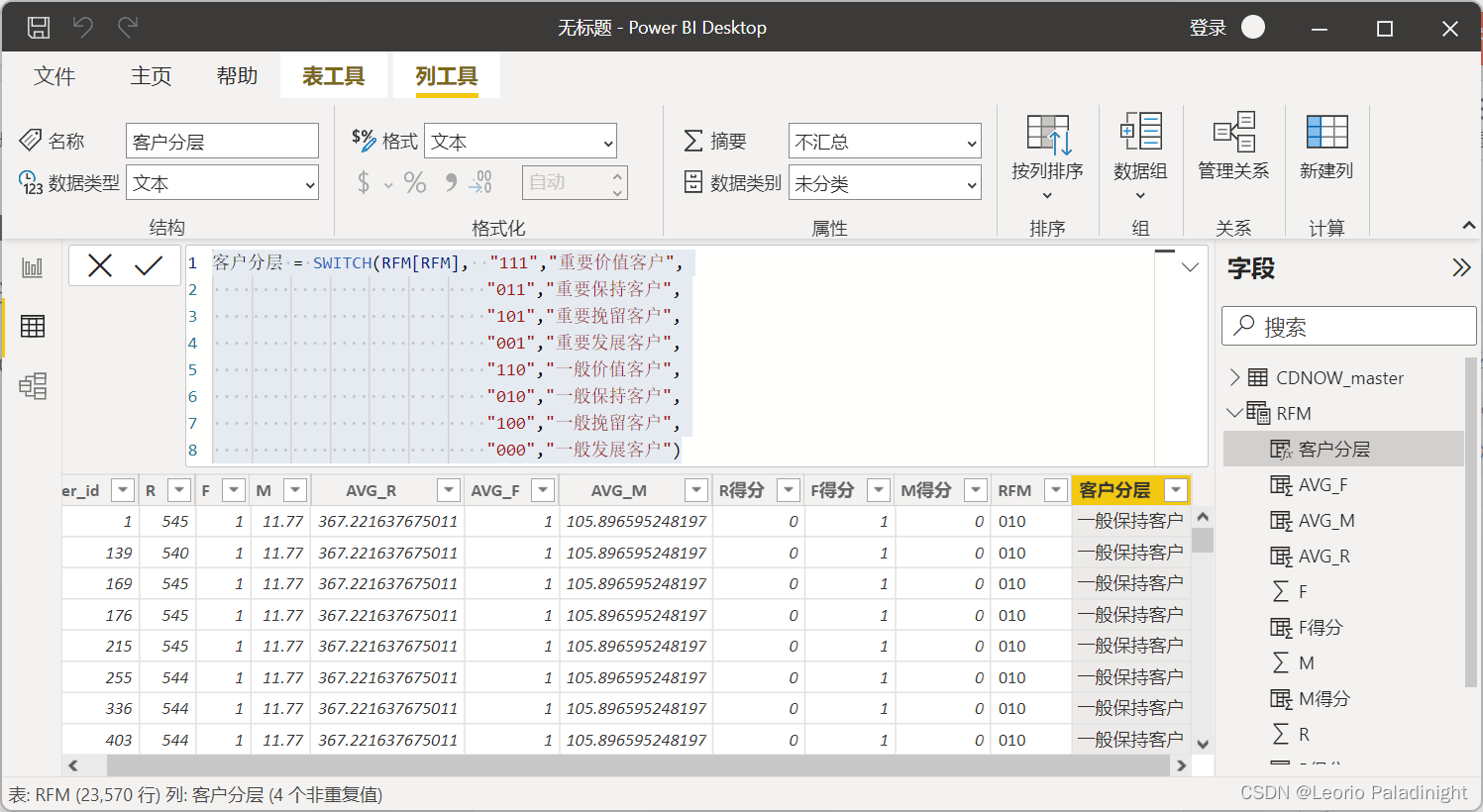1483x812 pixels.
Task: Click the horizontal table scrollbar
Action: tap(639, 765)
